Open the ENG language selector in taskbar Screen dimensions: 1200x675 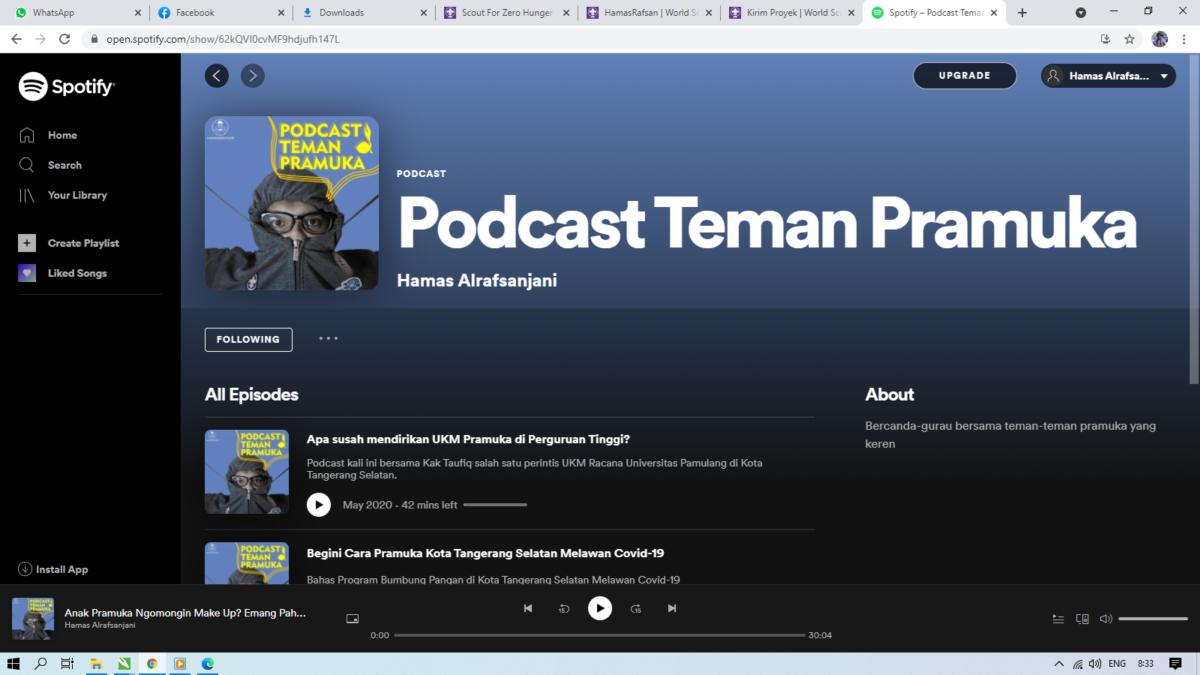pos(1117,662)
